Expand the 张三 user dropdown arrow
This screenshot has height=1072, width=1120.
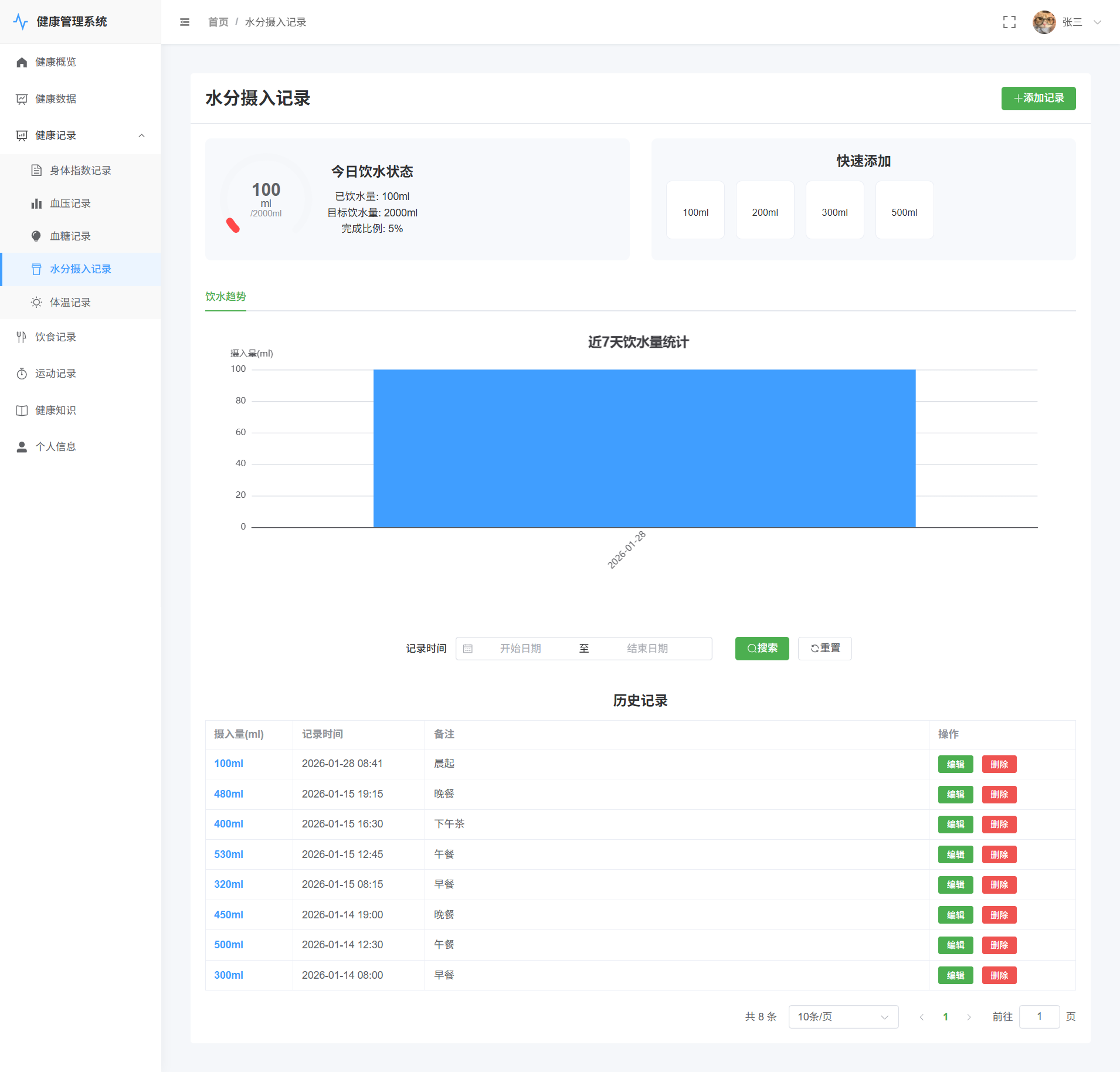click(1097, 22)
